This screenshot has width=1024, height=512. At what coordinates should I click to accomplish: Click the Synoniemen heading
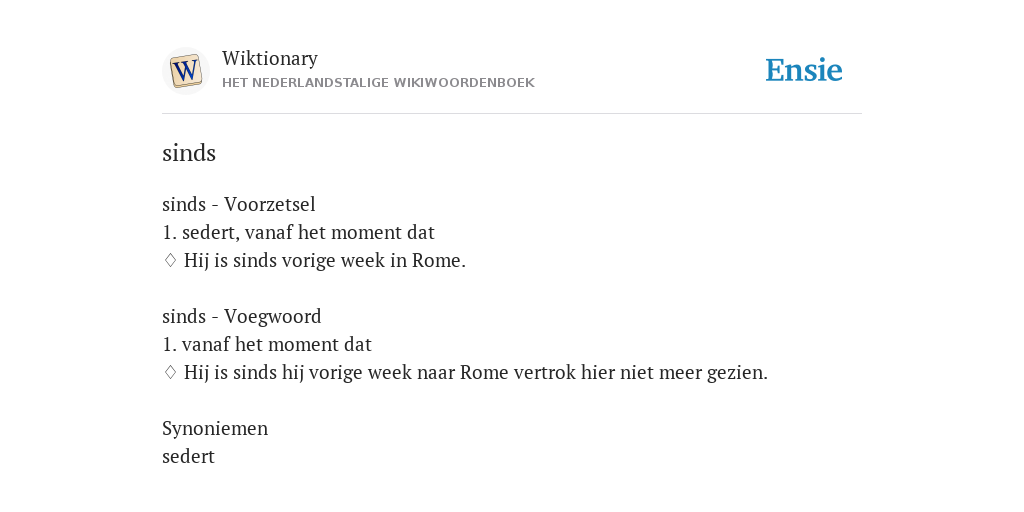click(x=215, y=428)
